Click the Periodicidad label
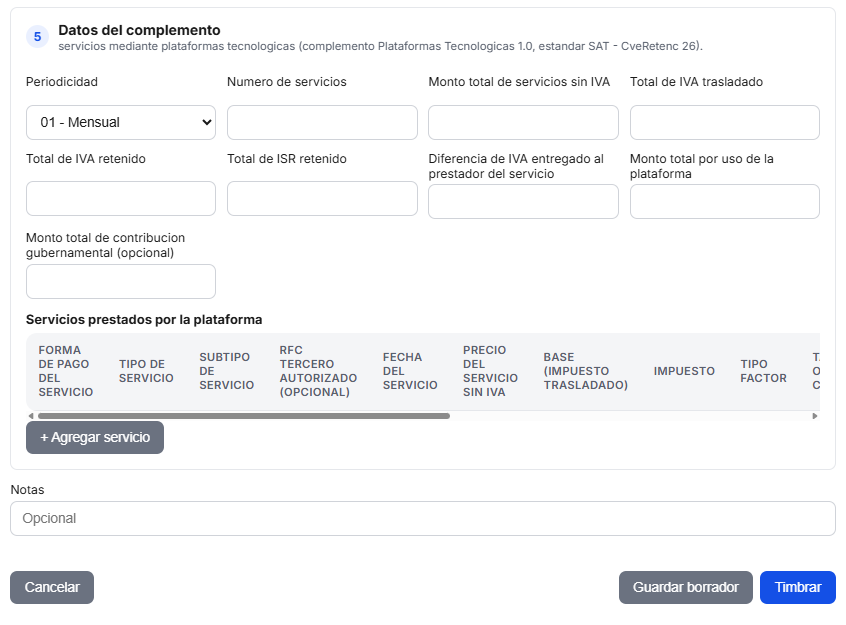This screenshot has width=846, height=625. point(62,82)
